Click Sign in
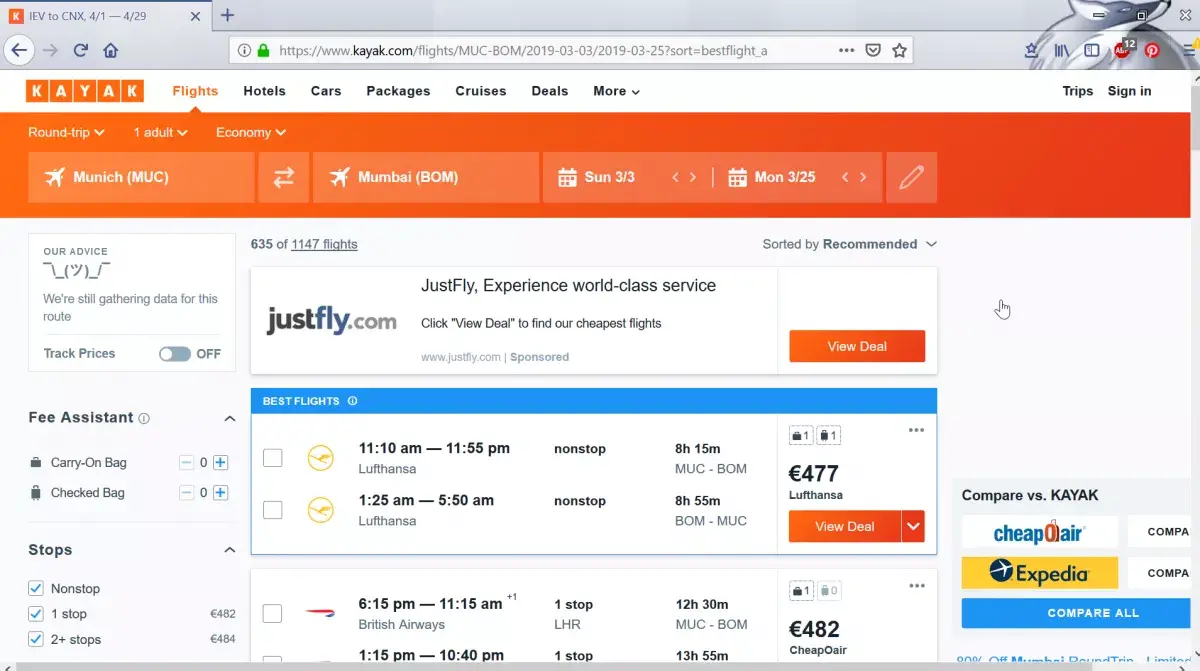This screenshot has width=1200, height=671. (1129, 91)
